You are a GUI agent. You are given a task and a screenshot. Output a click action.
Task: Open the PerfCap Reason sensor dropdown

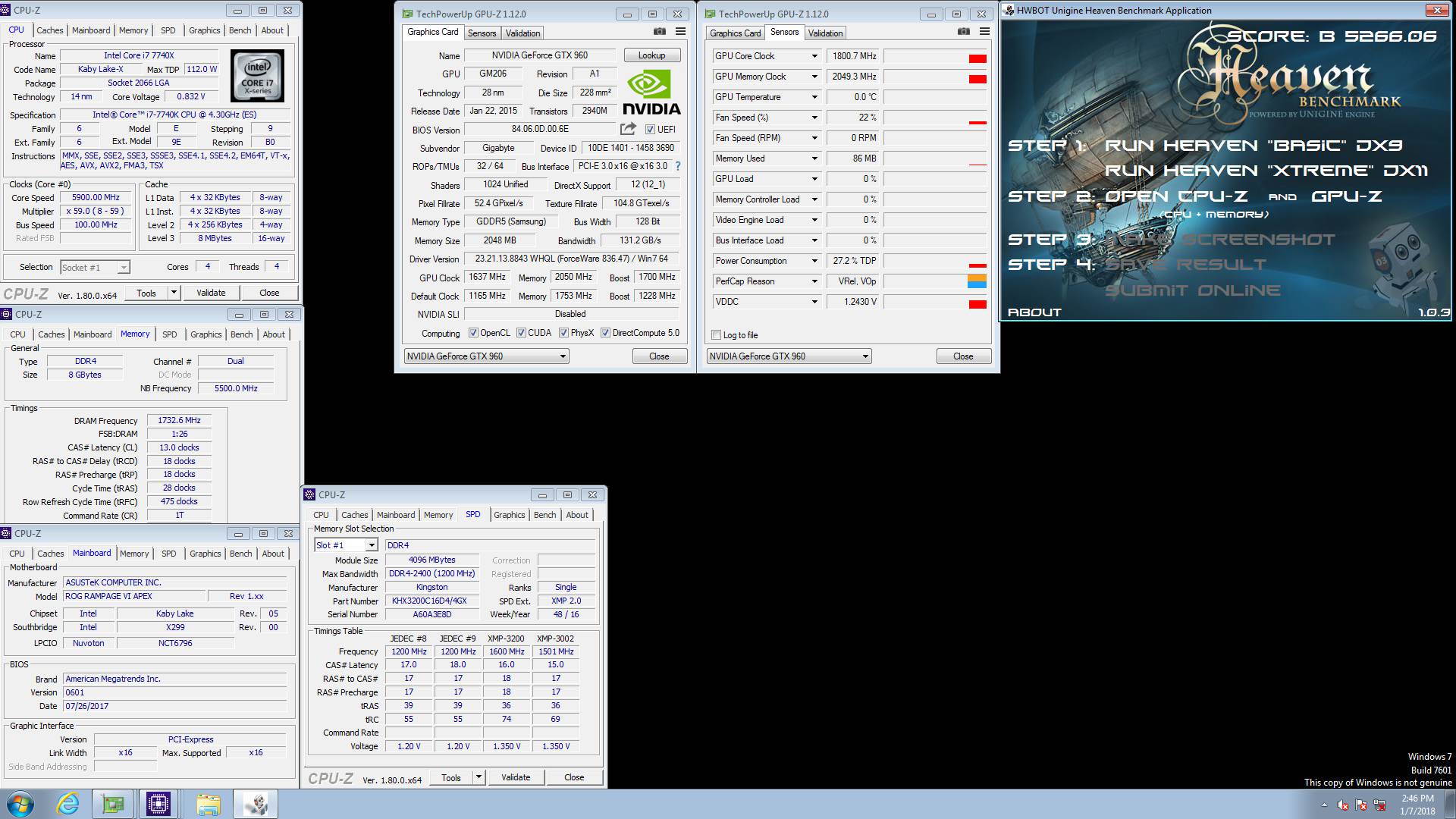pyautogui.click(x=814, y=281)
